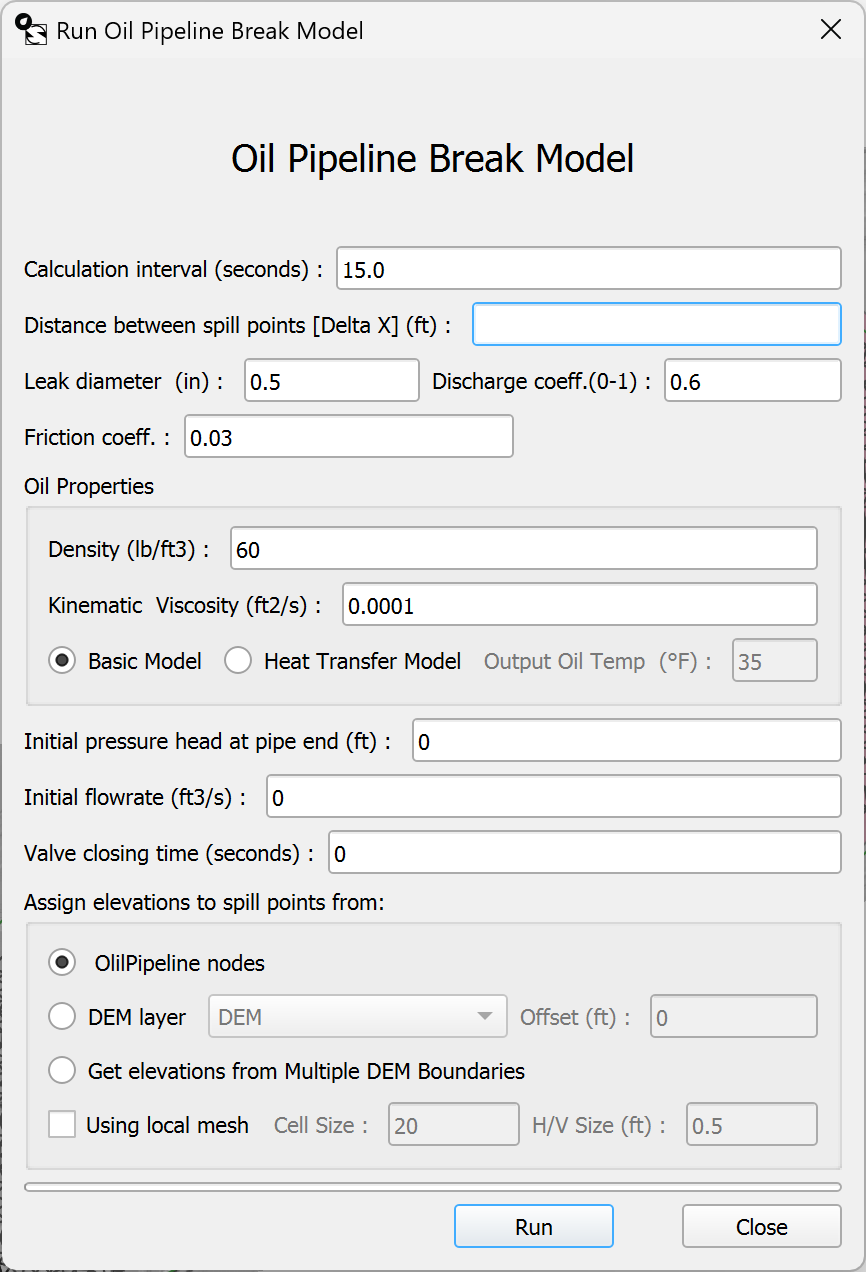This screenshot has height=1272, width=866.
Task: Click the Kinematic Viscosity input field
Action: point(579,605)
